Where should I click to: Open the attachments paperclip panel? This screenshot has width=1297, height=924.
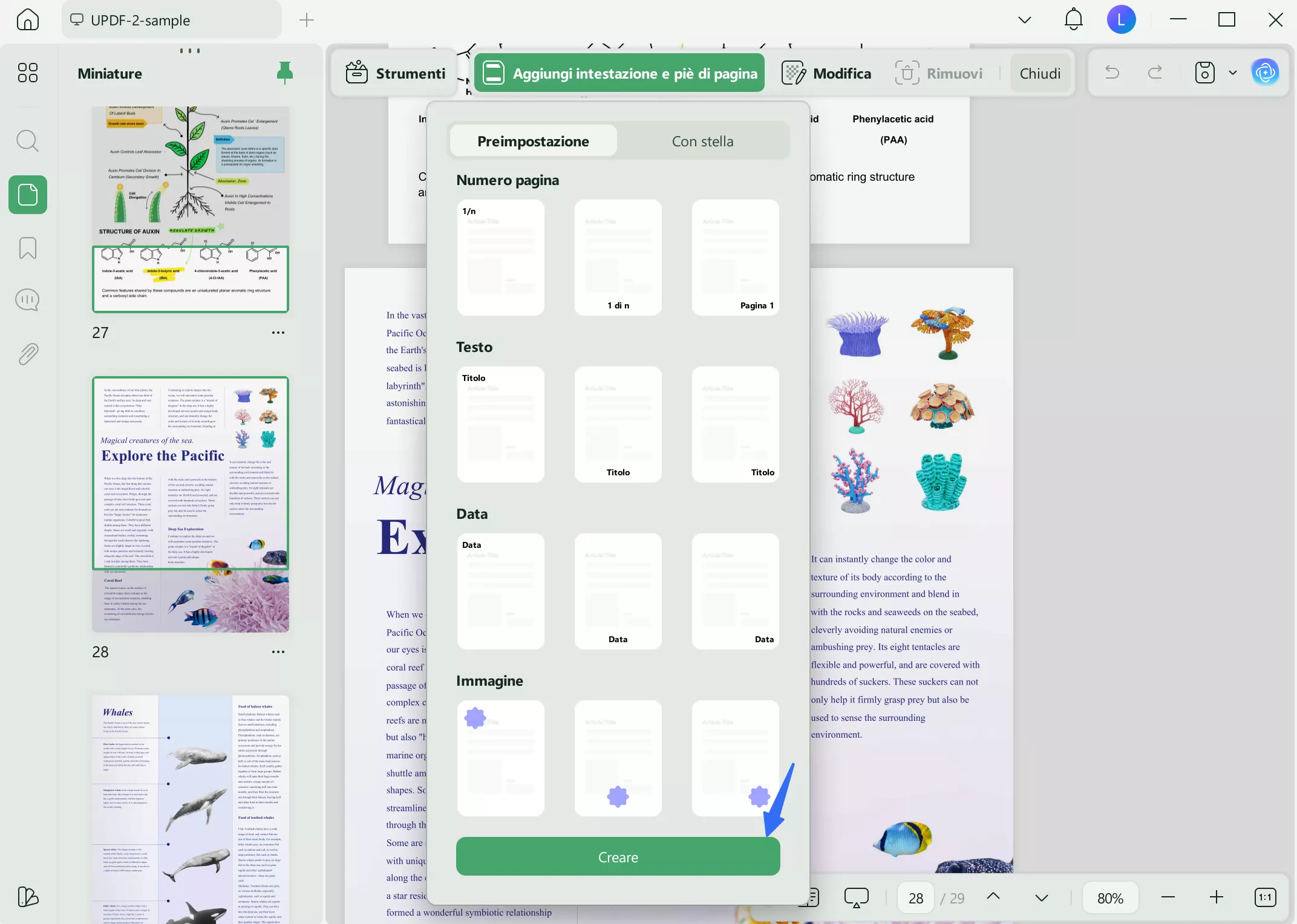pyautogui.click(x=27, y=353)
